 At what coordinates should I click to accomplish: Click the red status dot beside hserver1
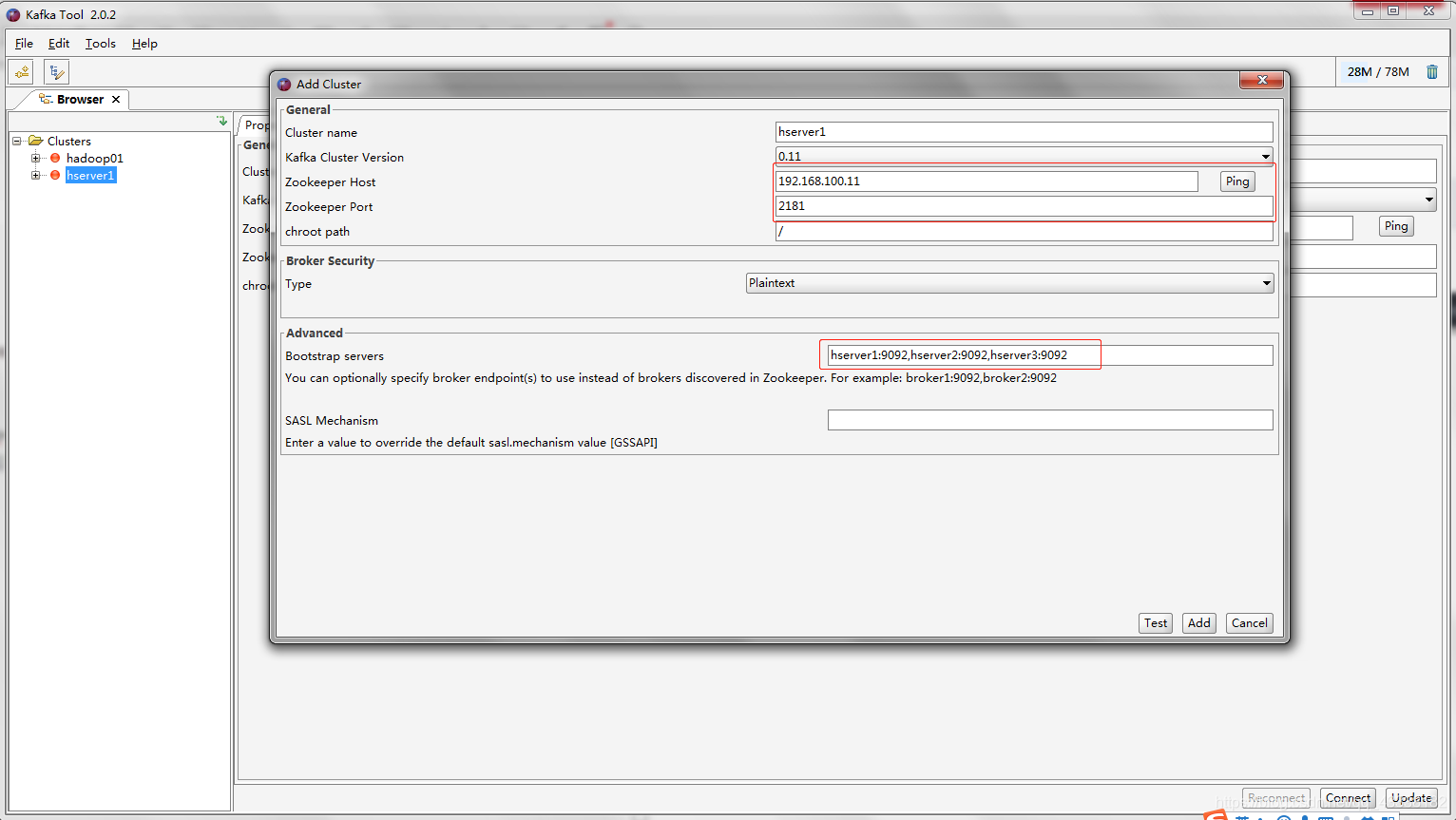click(55, 175)
